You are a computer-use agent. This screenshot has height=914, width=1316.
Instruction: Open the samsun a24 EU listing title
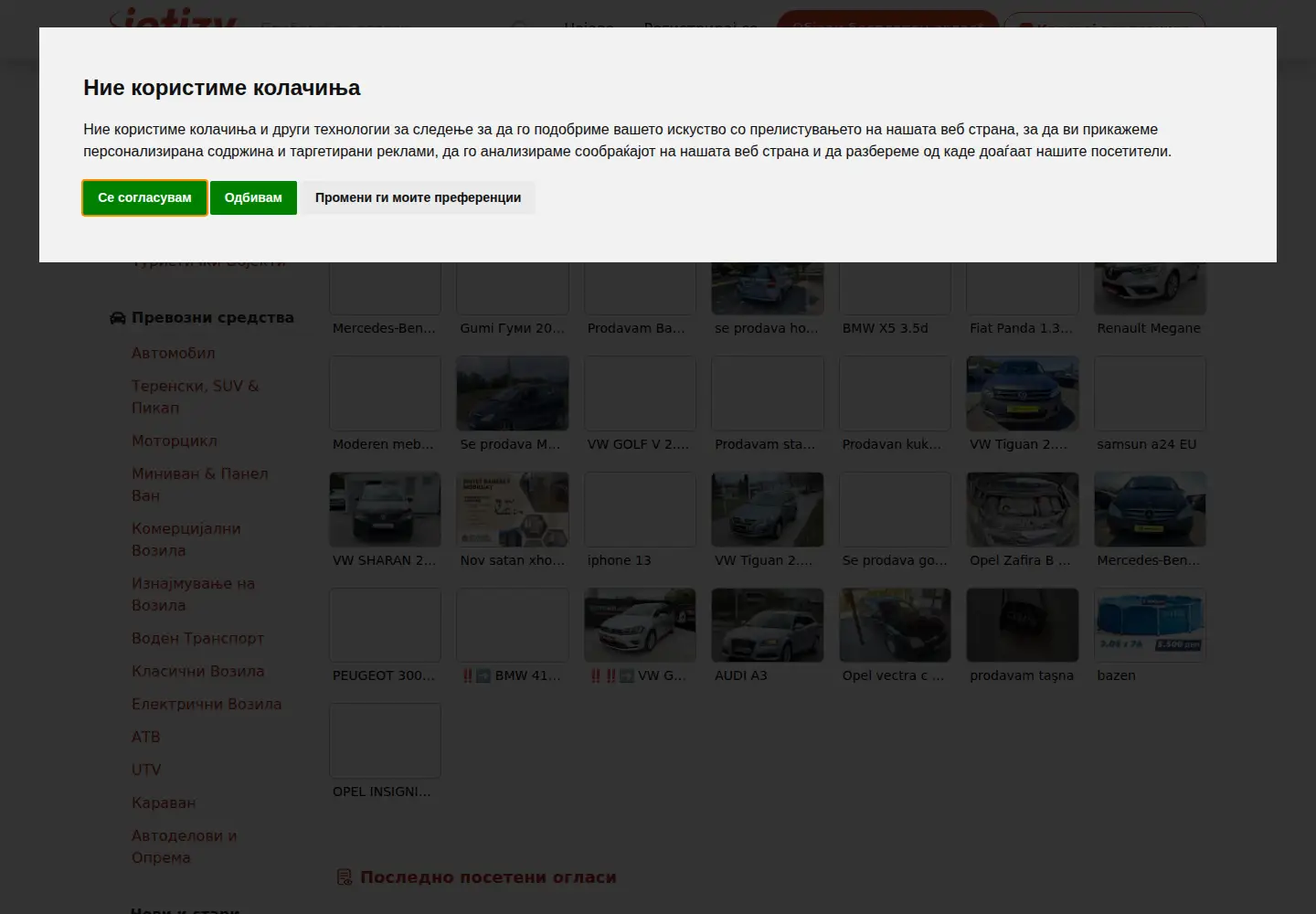[x=1146, y=444]
